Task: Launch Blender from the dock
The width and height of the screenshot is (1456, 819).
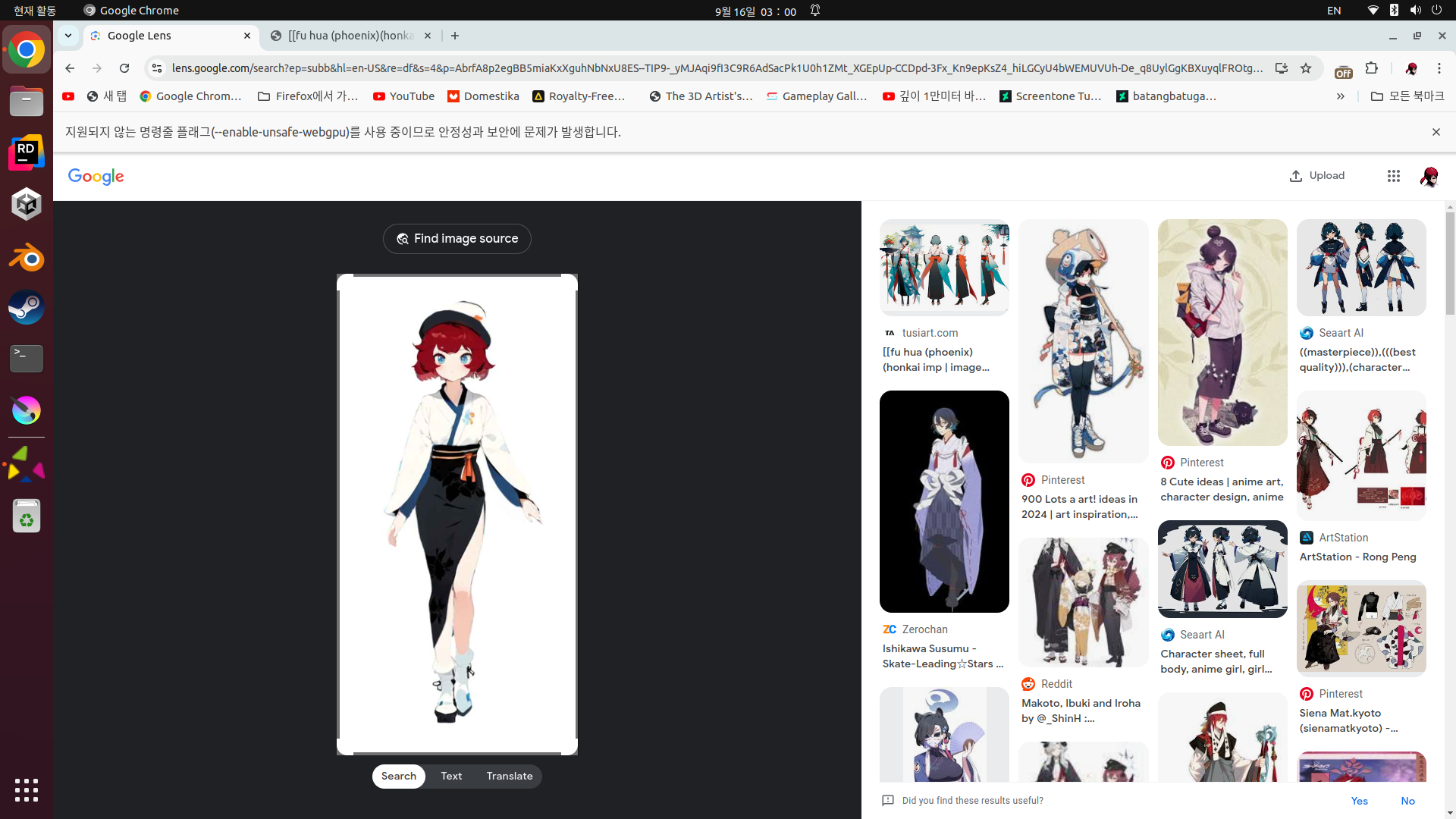Action: click(27, 258)
